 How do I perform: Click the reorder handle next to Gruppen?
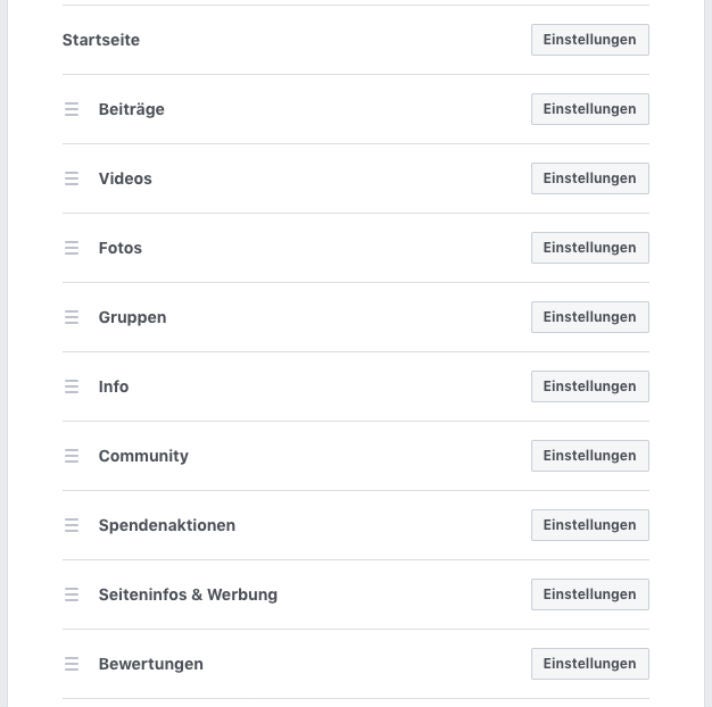tap(72, 317)
